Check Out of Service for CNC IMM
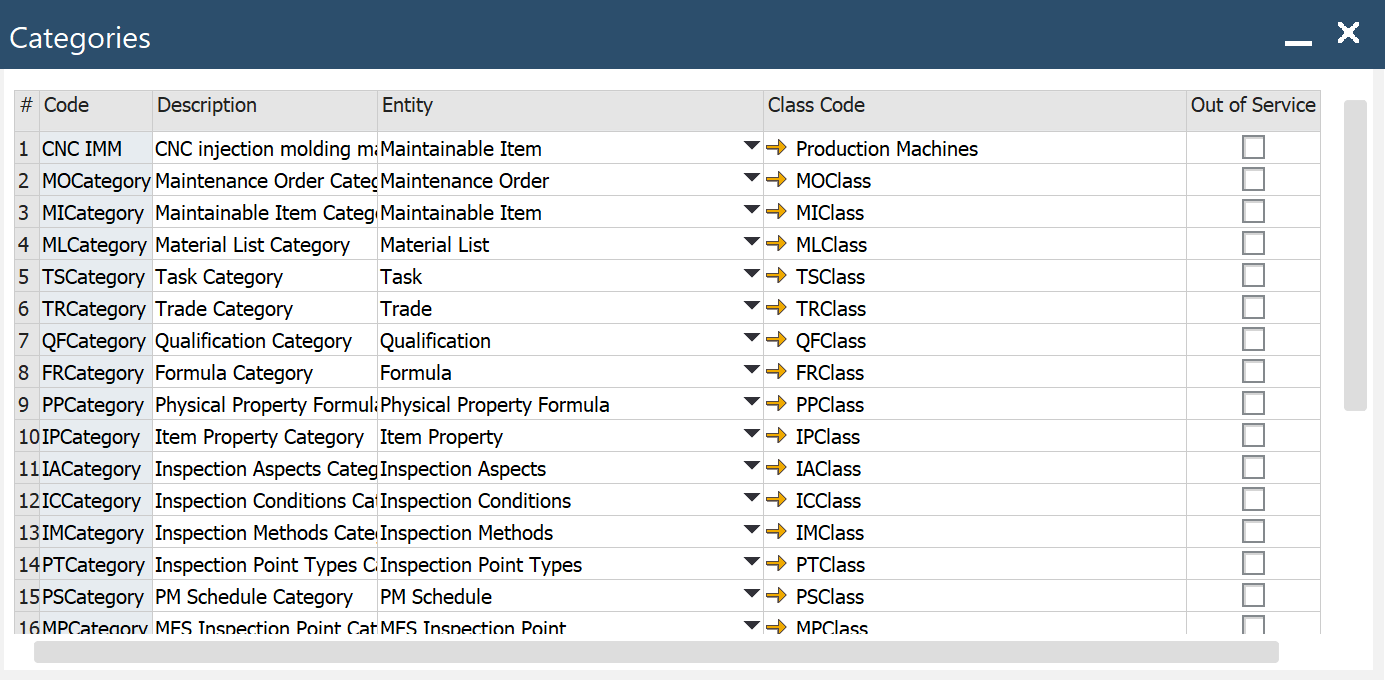The width and height of the screenshot is (1385, 680). point(1253,148)
